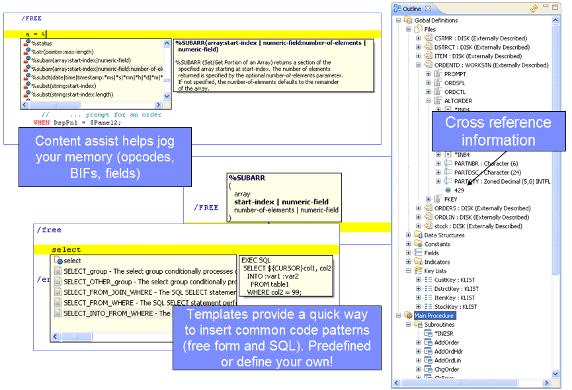This screenshot has height=390, width=572.
Task: Click the CustKey key list icon
Action: (428, 280)
